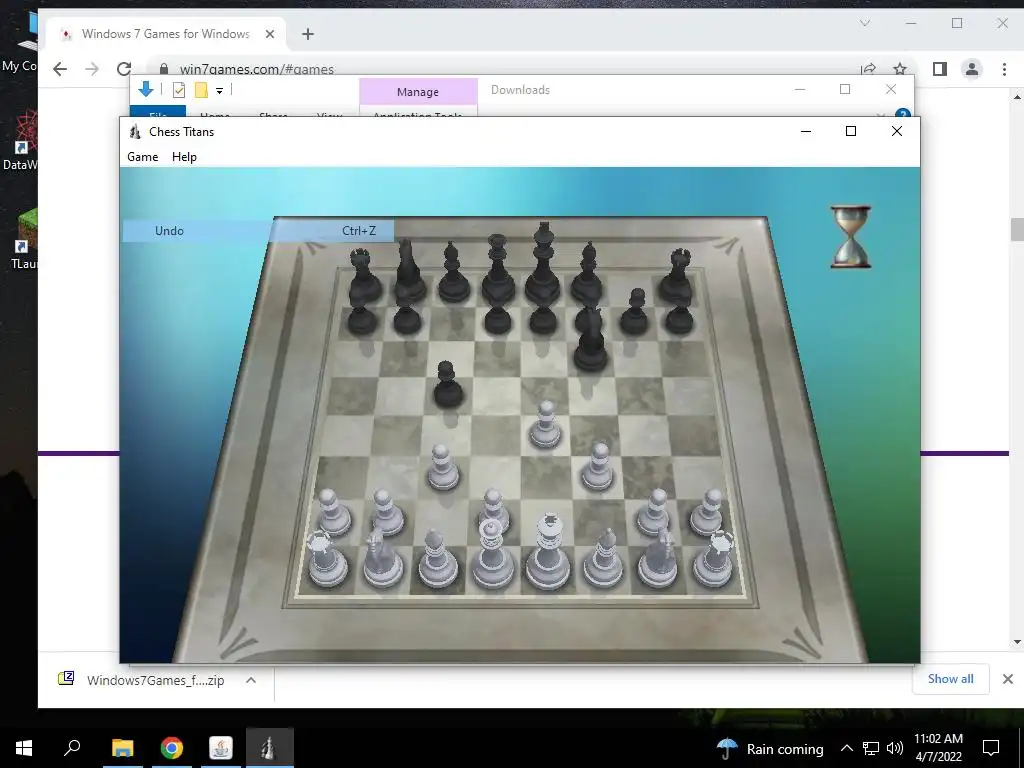Click the new folder icon in Explorer toolbar
The image size is (1024, 768).
point(201,90)
